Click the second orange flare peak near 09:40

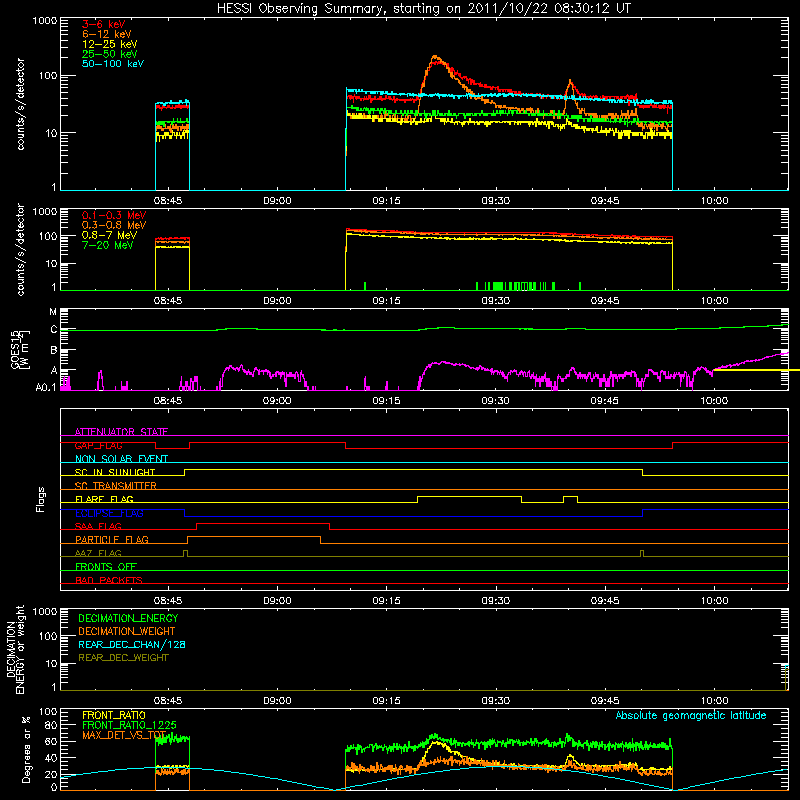(x=570, y=82)
